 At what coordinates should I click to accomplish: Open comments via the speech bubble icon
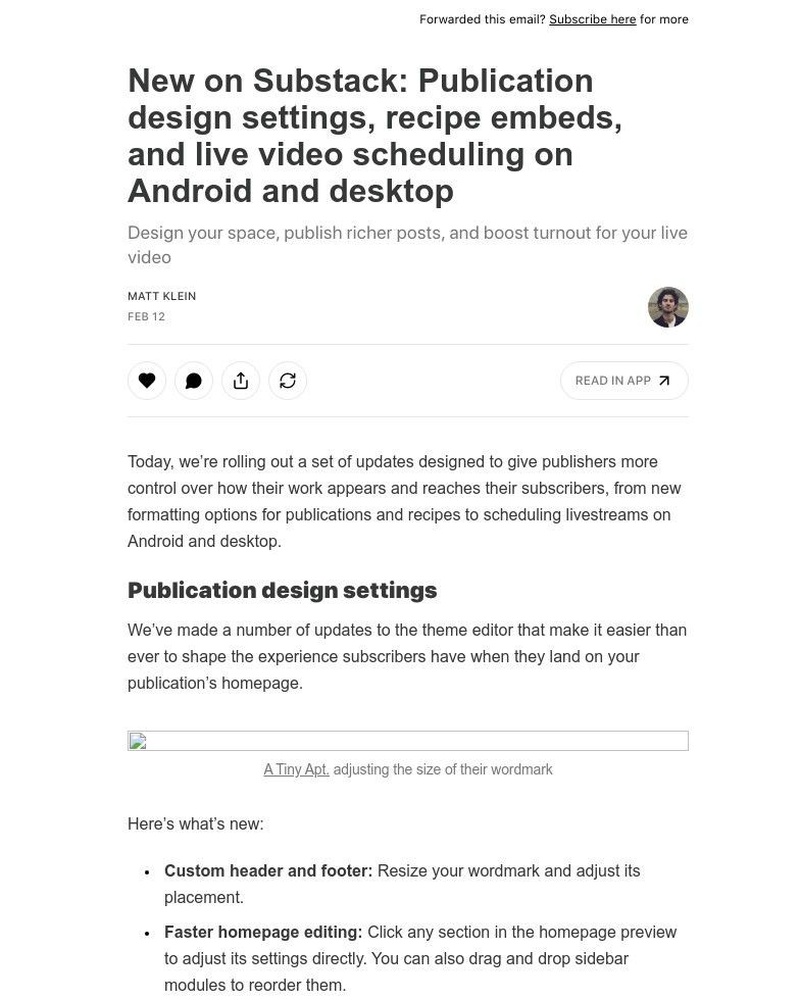pos(193,379)
